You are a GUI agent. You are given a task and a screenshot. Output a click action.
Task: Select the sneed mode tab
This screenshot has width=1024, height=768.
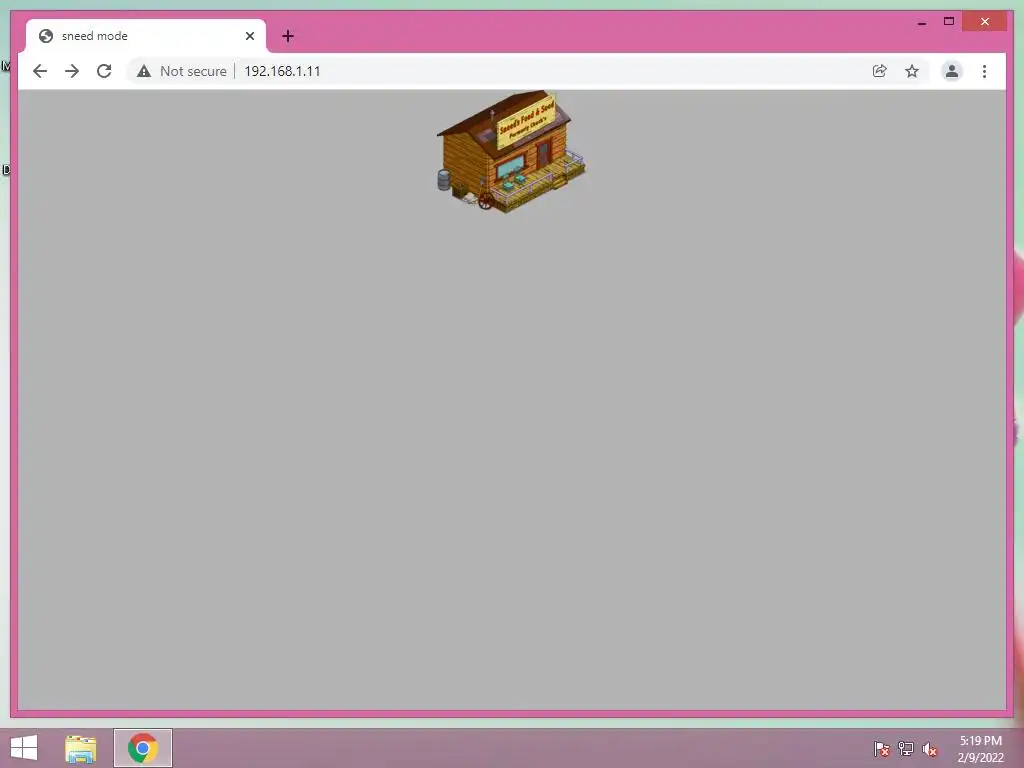click(146, 36)
